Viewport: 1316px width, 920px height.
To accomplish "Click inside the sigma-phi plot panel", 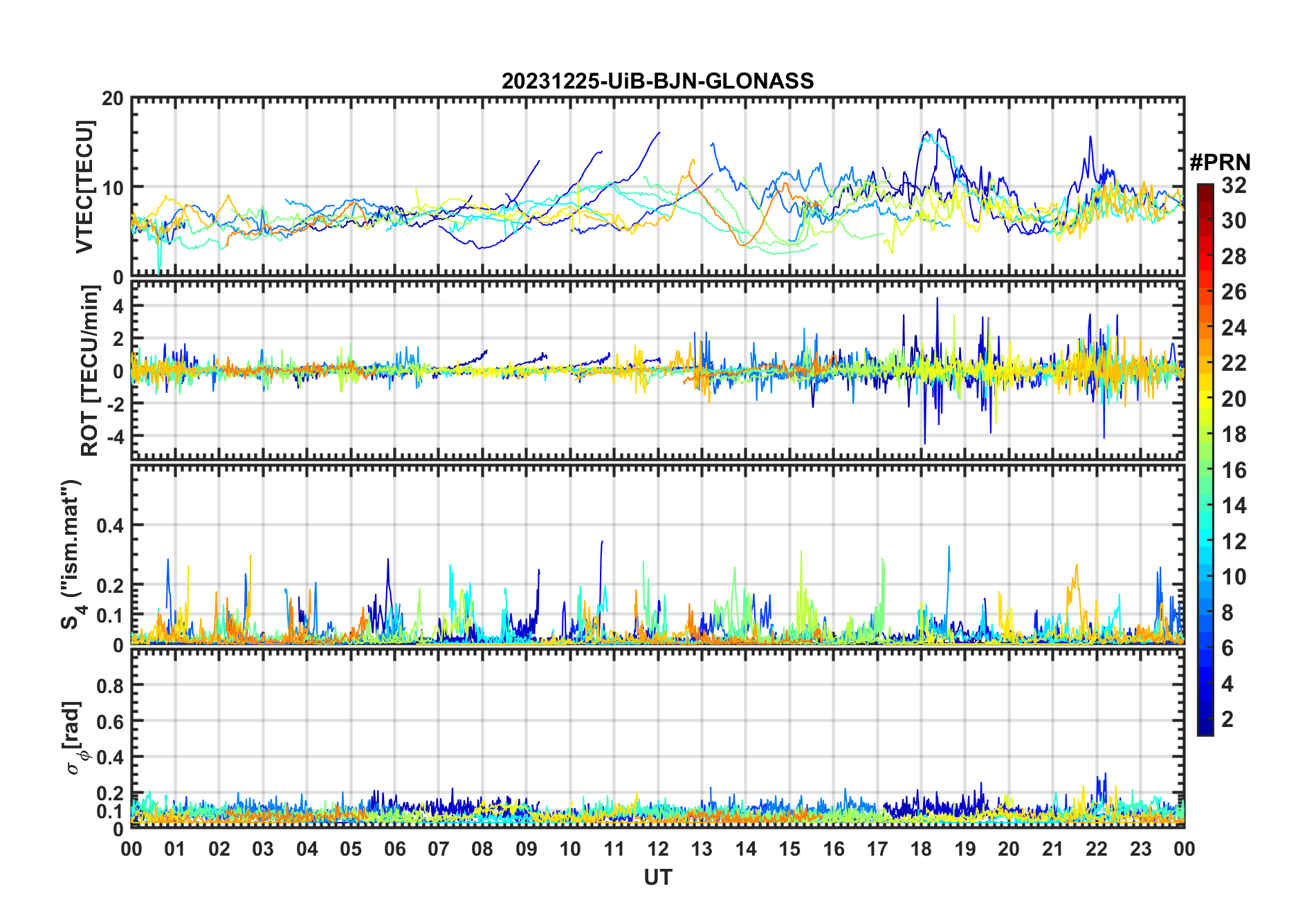I will click(657, 738).
